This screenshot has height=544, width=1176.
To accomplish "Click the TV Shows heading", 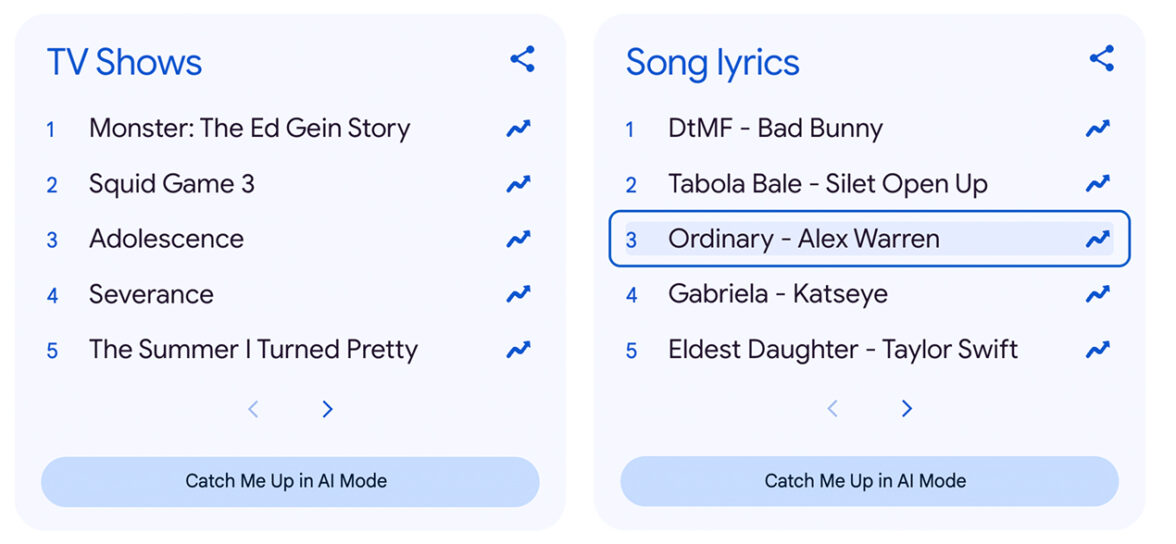I will 124,62.
